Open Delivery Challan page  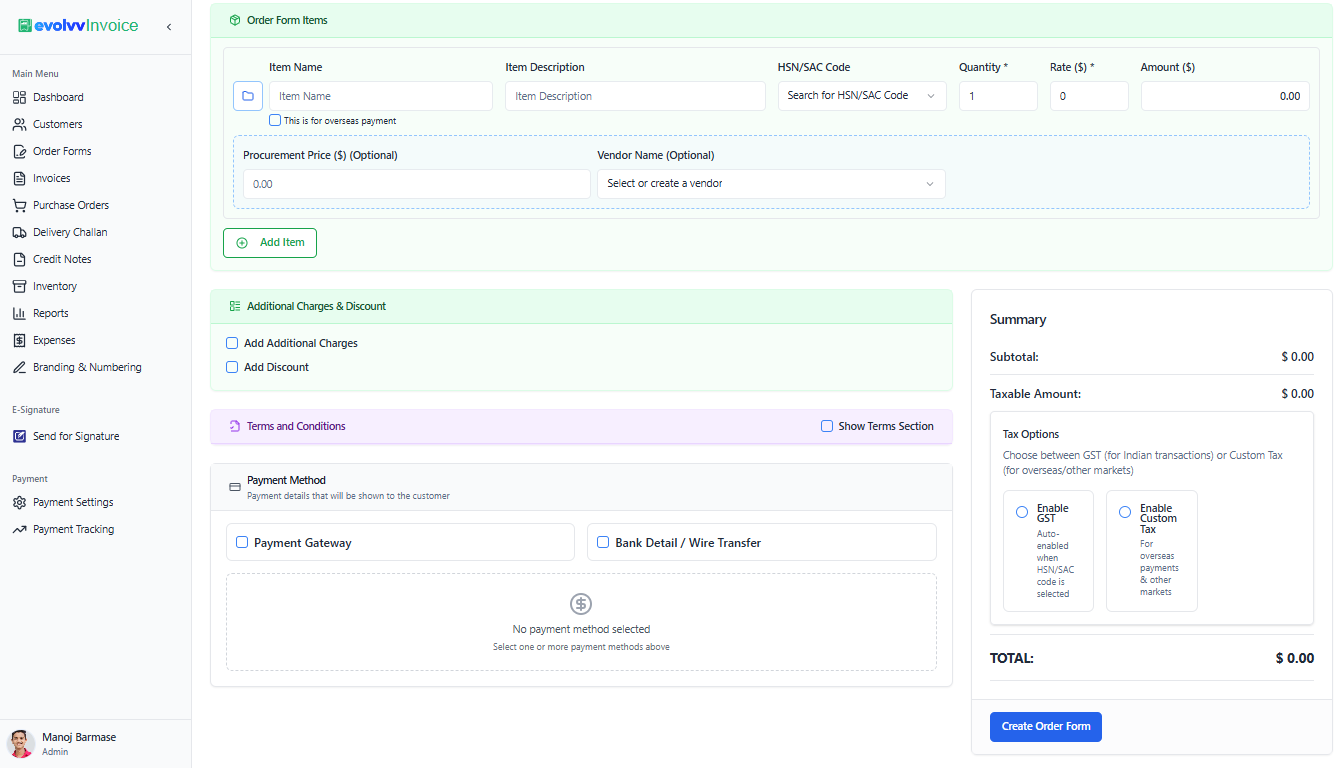70,232
